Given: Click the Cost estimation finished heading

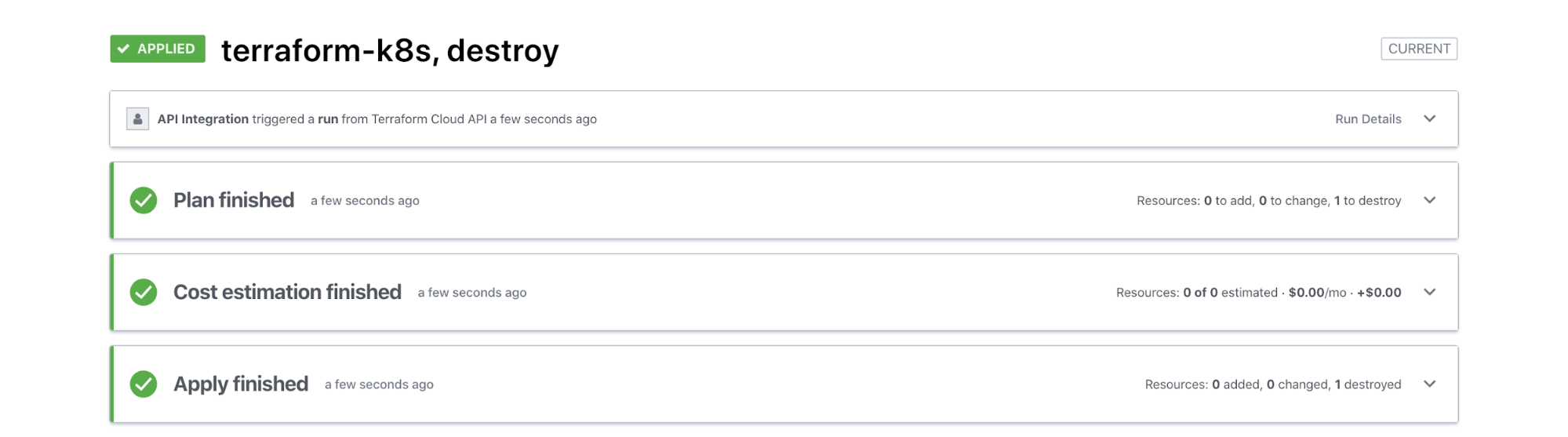Looking at the screenshot, I should (287, 293).
